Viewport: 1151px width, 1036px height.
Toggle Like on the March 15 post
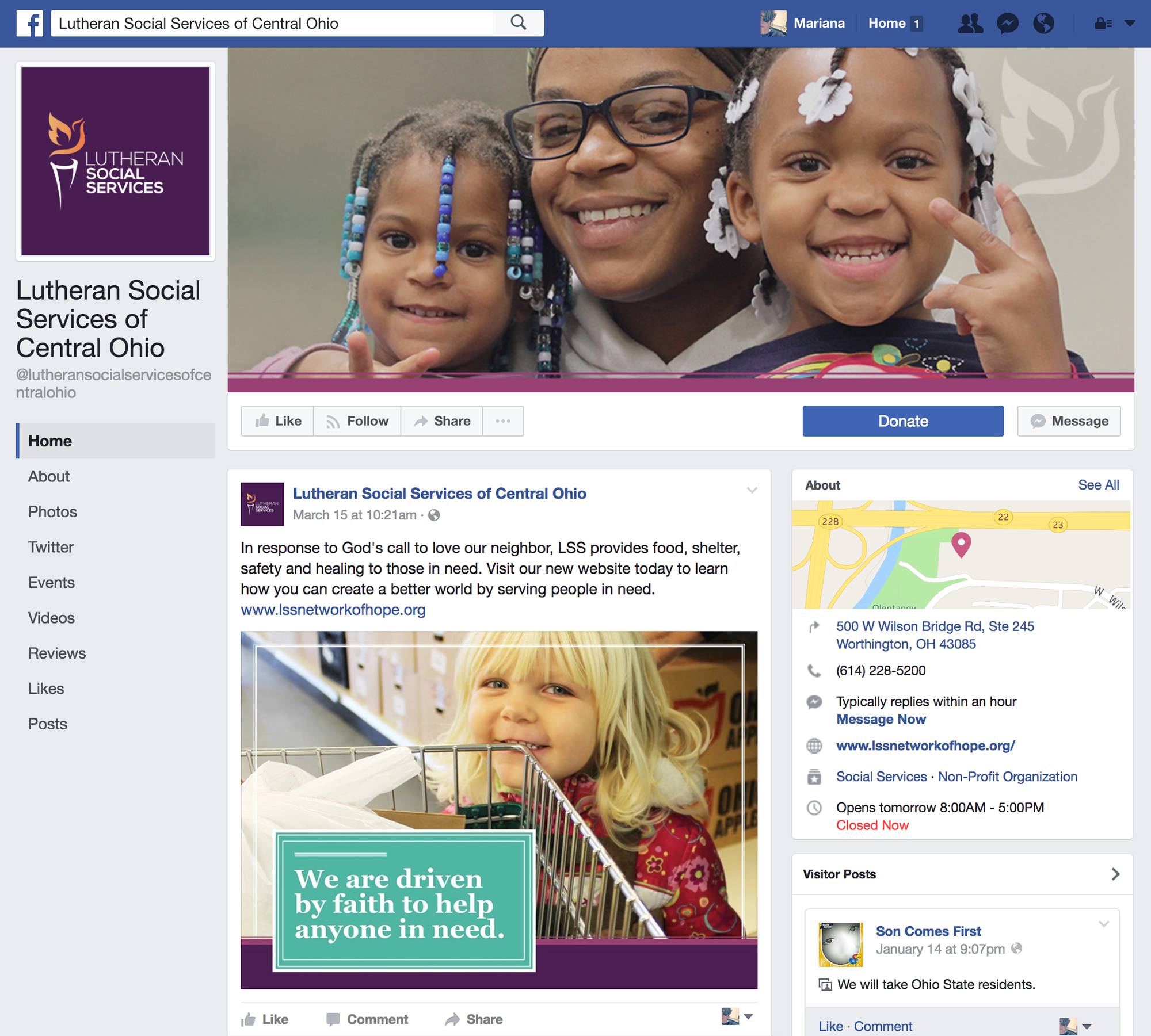(x=265, y=1019)
